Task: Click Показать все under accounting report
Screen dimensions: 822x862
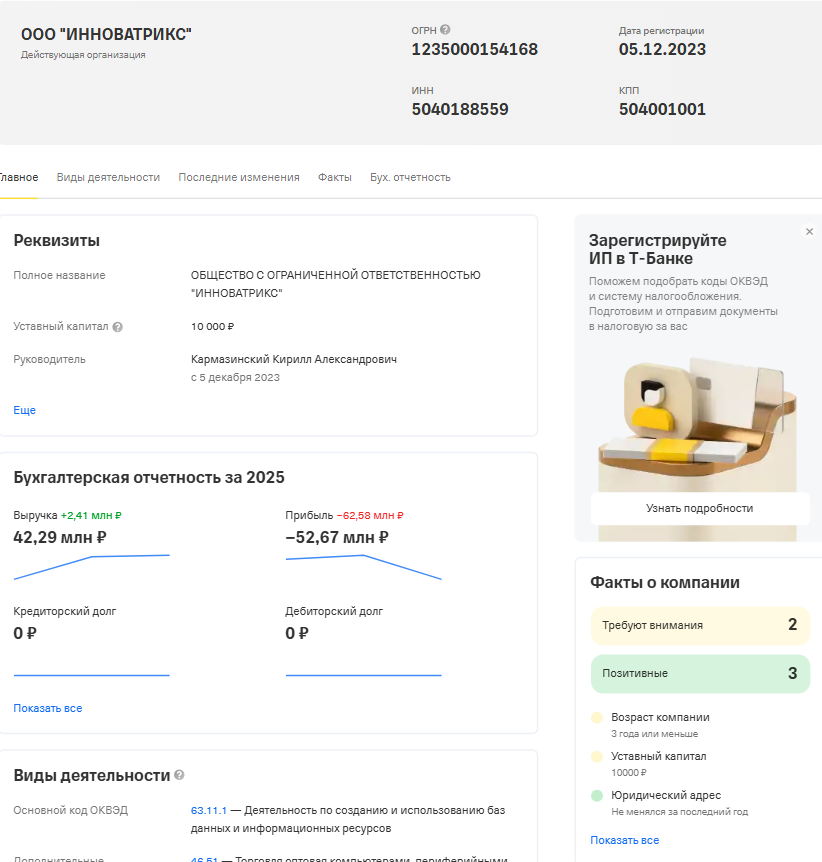Action: (47, 708)
